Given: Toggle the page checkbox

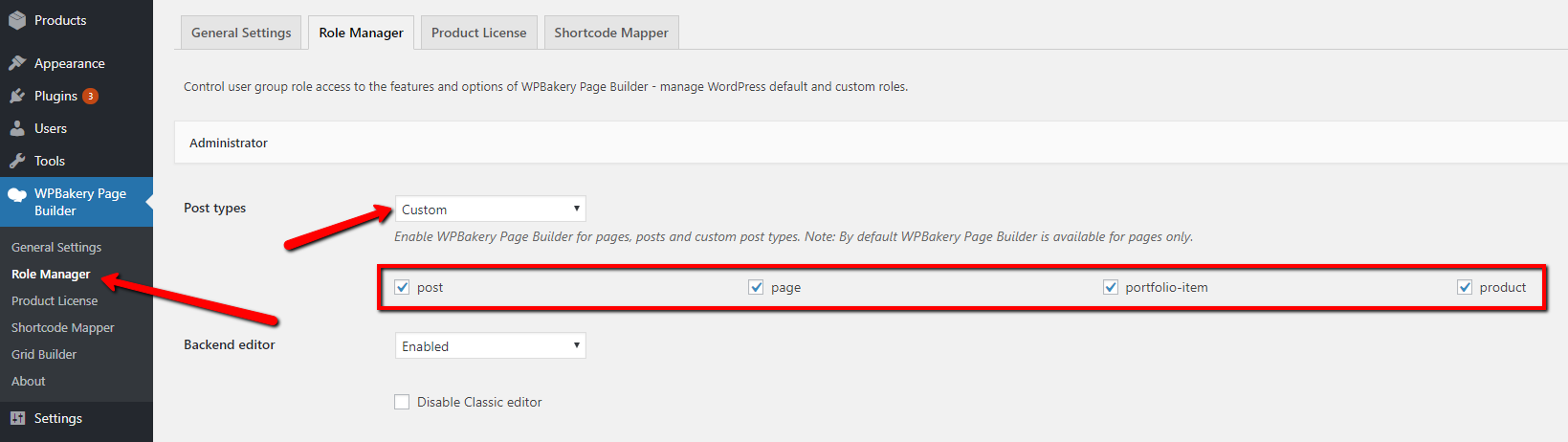Looking at the screenshot, I should click(x=756, y=287).
